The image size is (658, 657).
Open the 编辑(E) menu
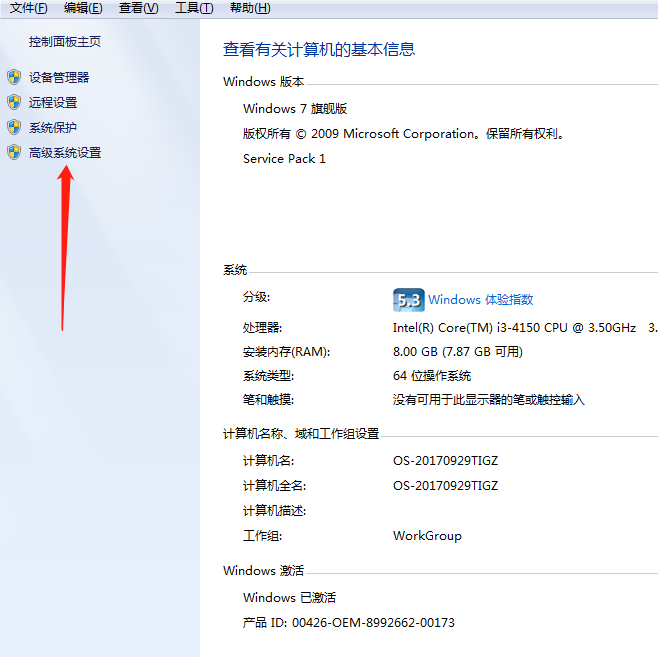[83, 8]
